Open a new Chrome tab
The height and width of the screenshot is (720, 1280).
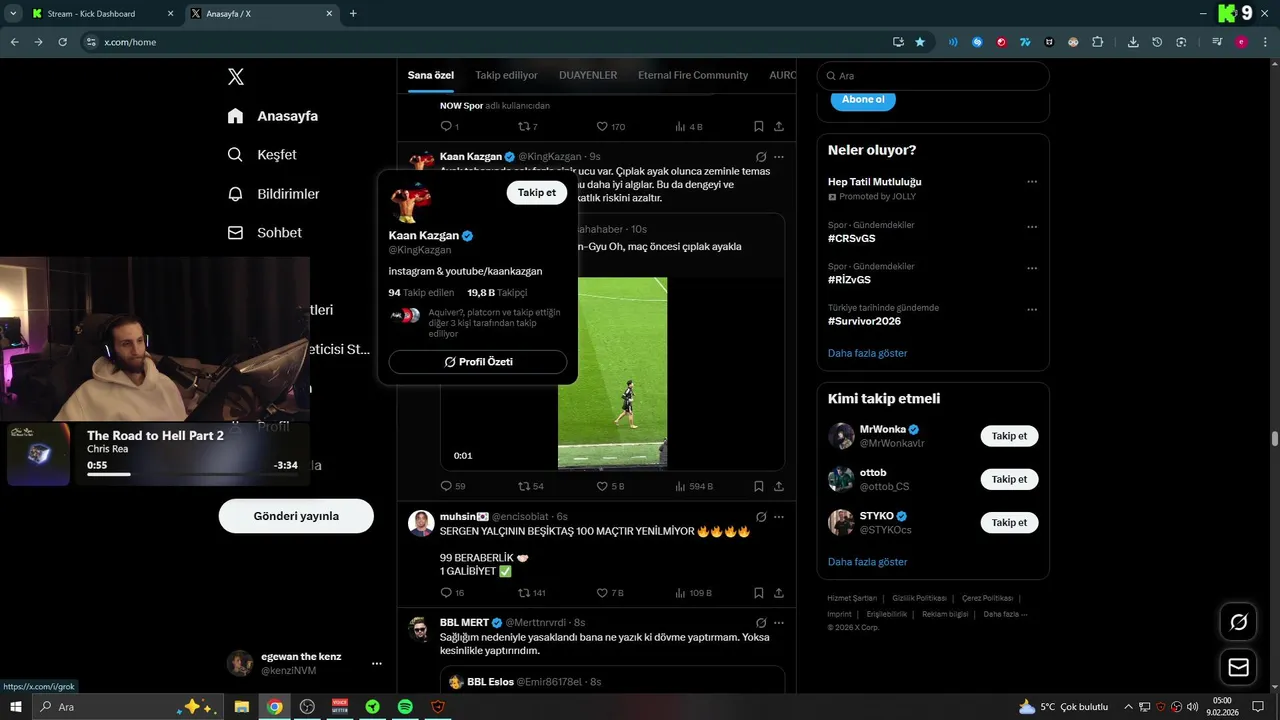(x=353, y=14)
